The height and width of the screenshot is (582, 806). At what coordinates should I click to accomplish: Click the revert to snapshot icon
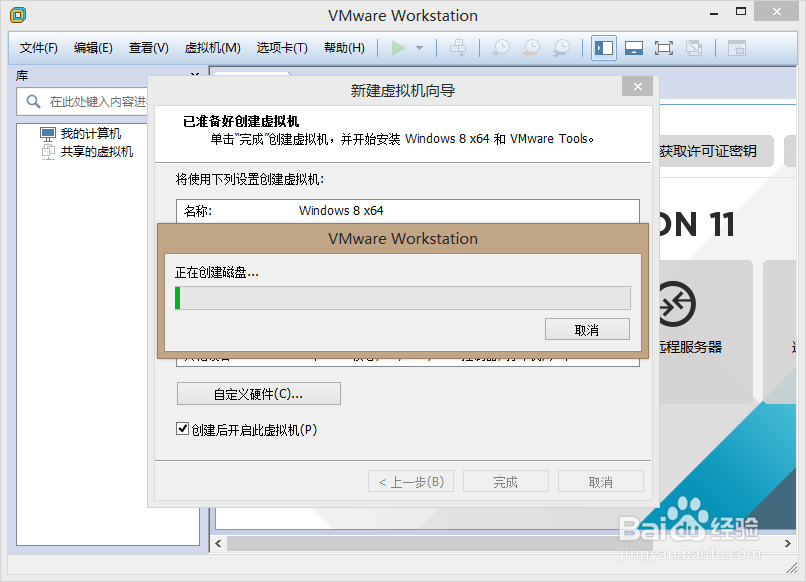click(531, 48)
